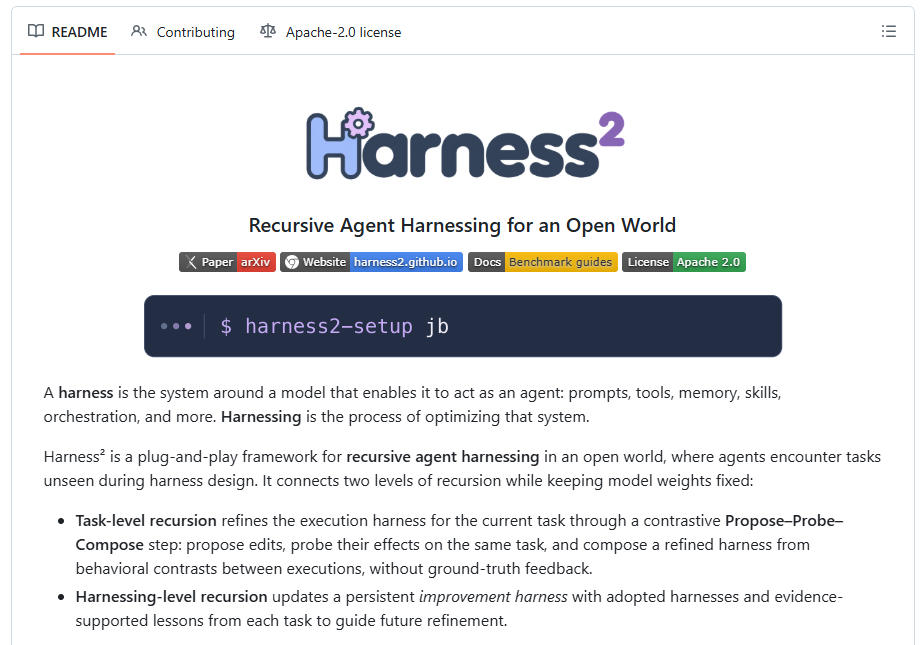Open the README outline list icon

coord(889,31)
